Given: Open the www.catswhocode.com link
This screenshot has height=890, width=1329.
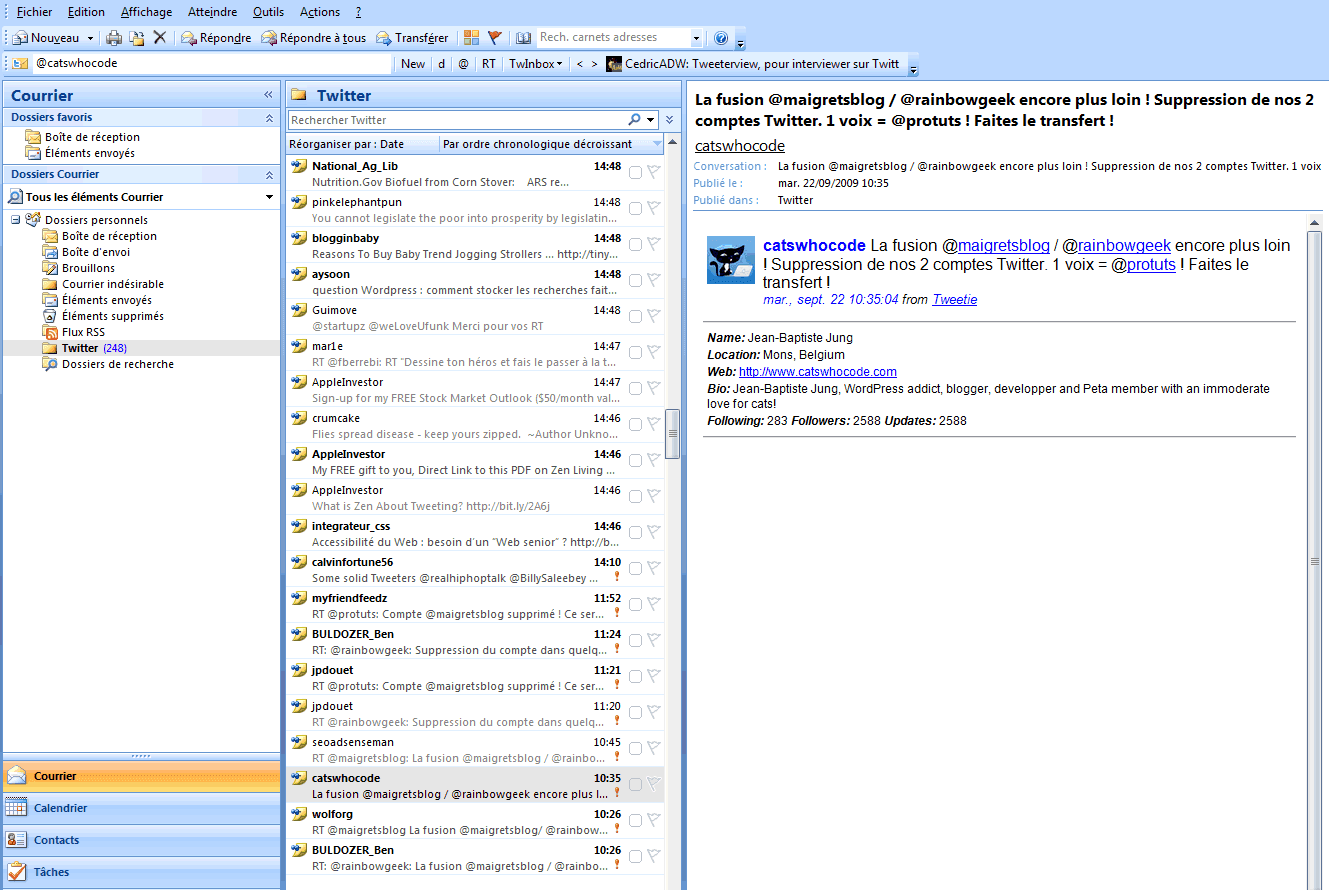Looking at the screenshot, I should tap(818, 372).
